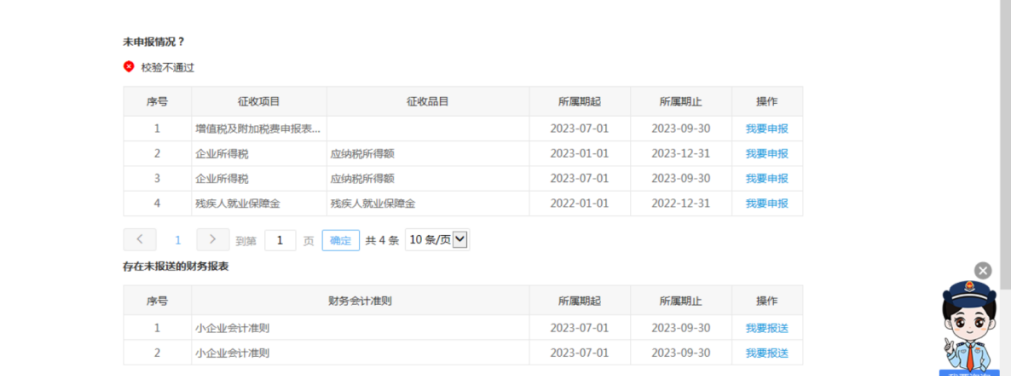
Task: Click the vertical scrollbar on the right
Action: coord(1005,142)
